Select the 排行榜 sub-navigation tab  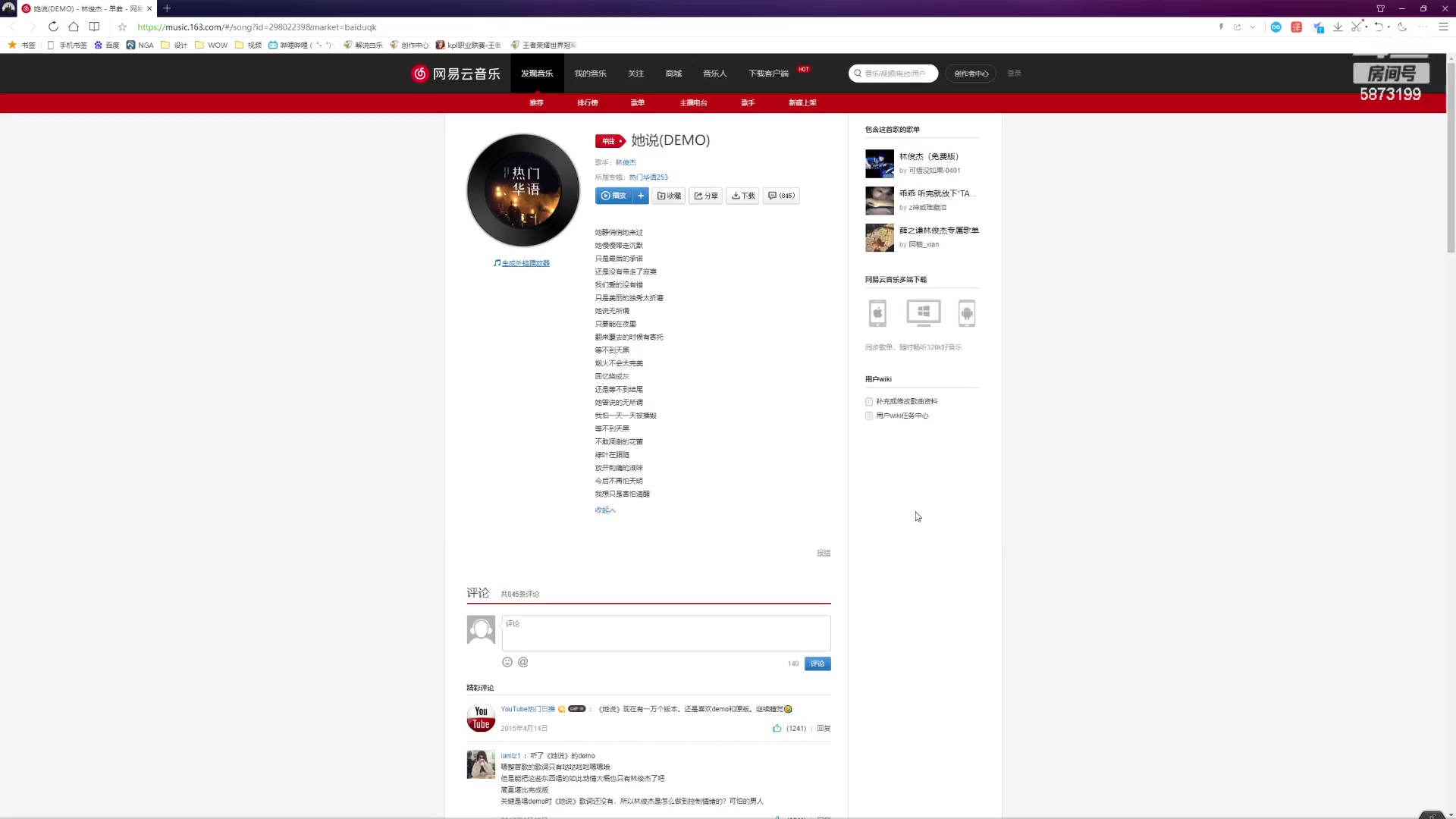tap(588, 102)
